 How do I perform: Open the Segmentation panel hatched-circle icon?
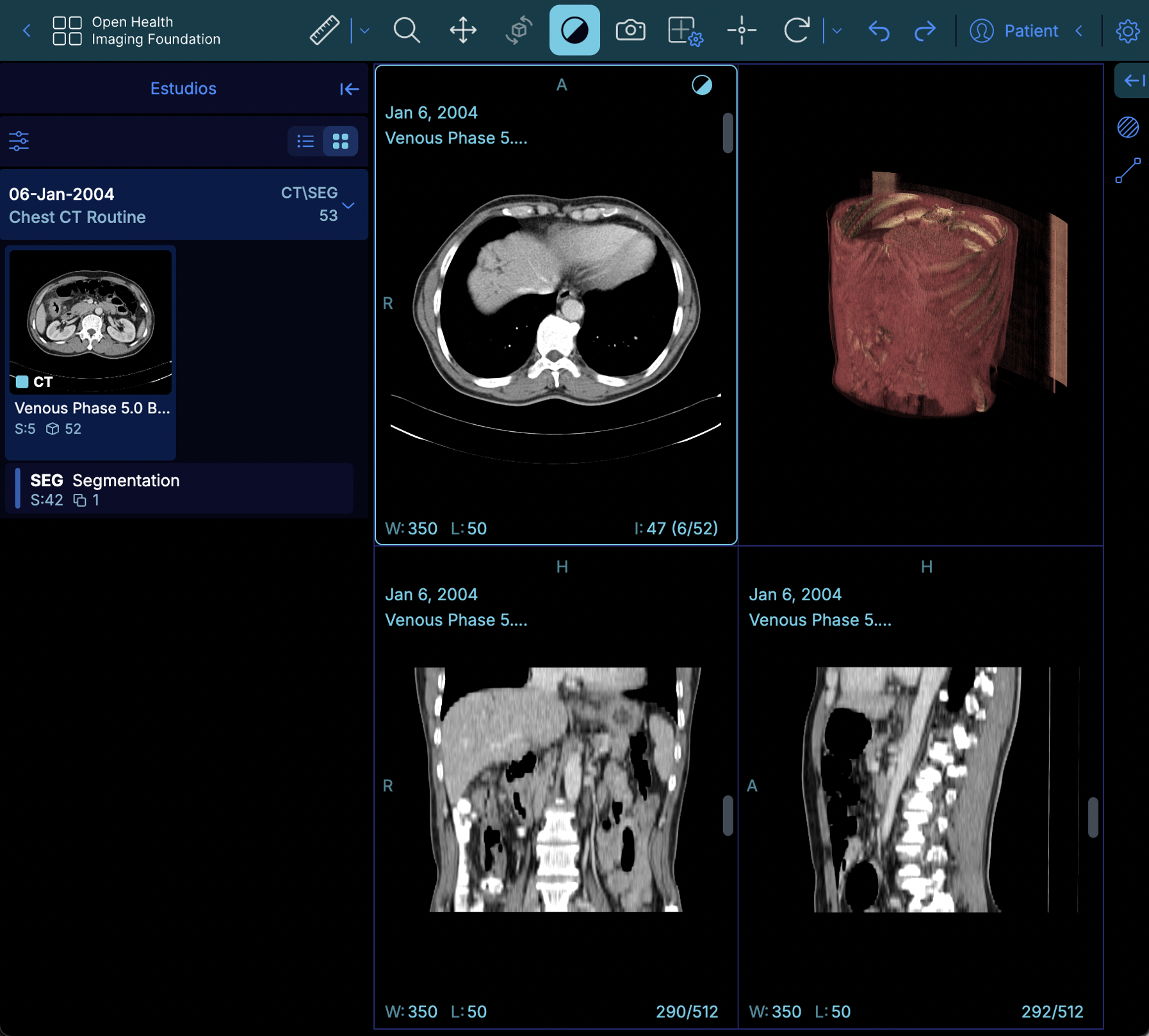click(1128, 127)
